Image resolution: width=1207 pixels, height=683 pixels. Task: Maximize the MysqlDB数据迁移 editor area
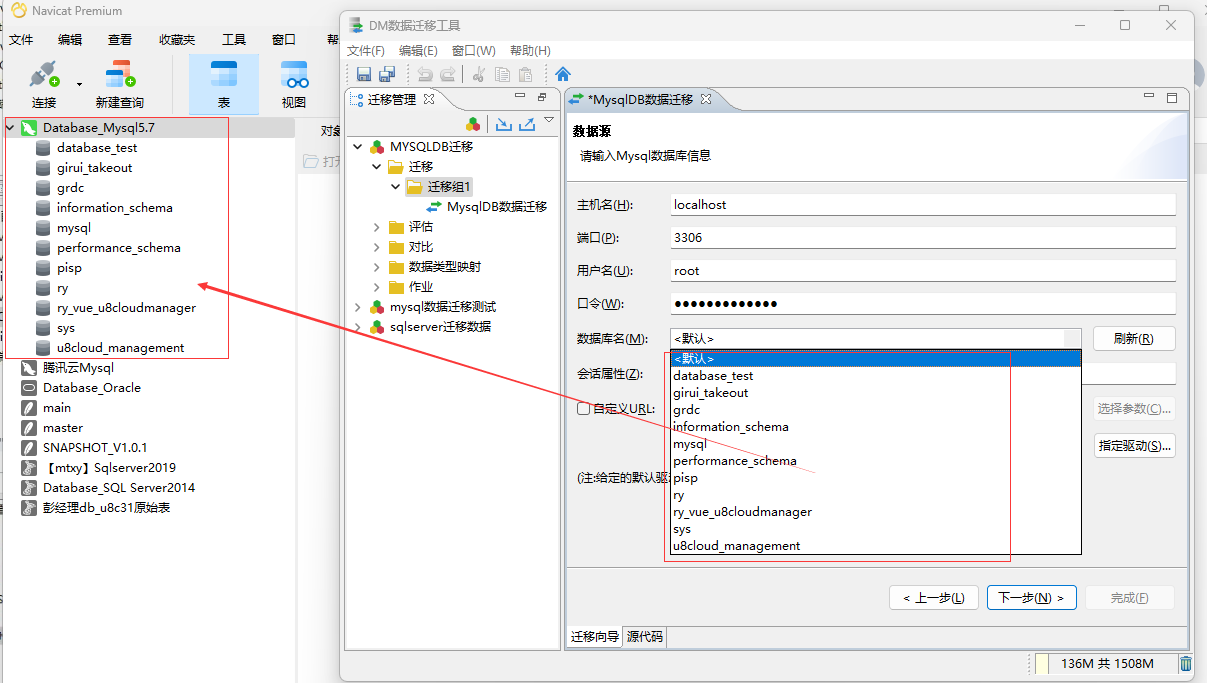pyautogui.click(x=1172, y=98)
